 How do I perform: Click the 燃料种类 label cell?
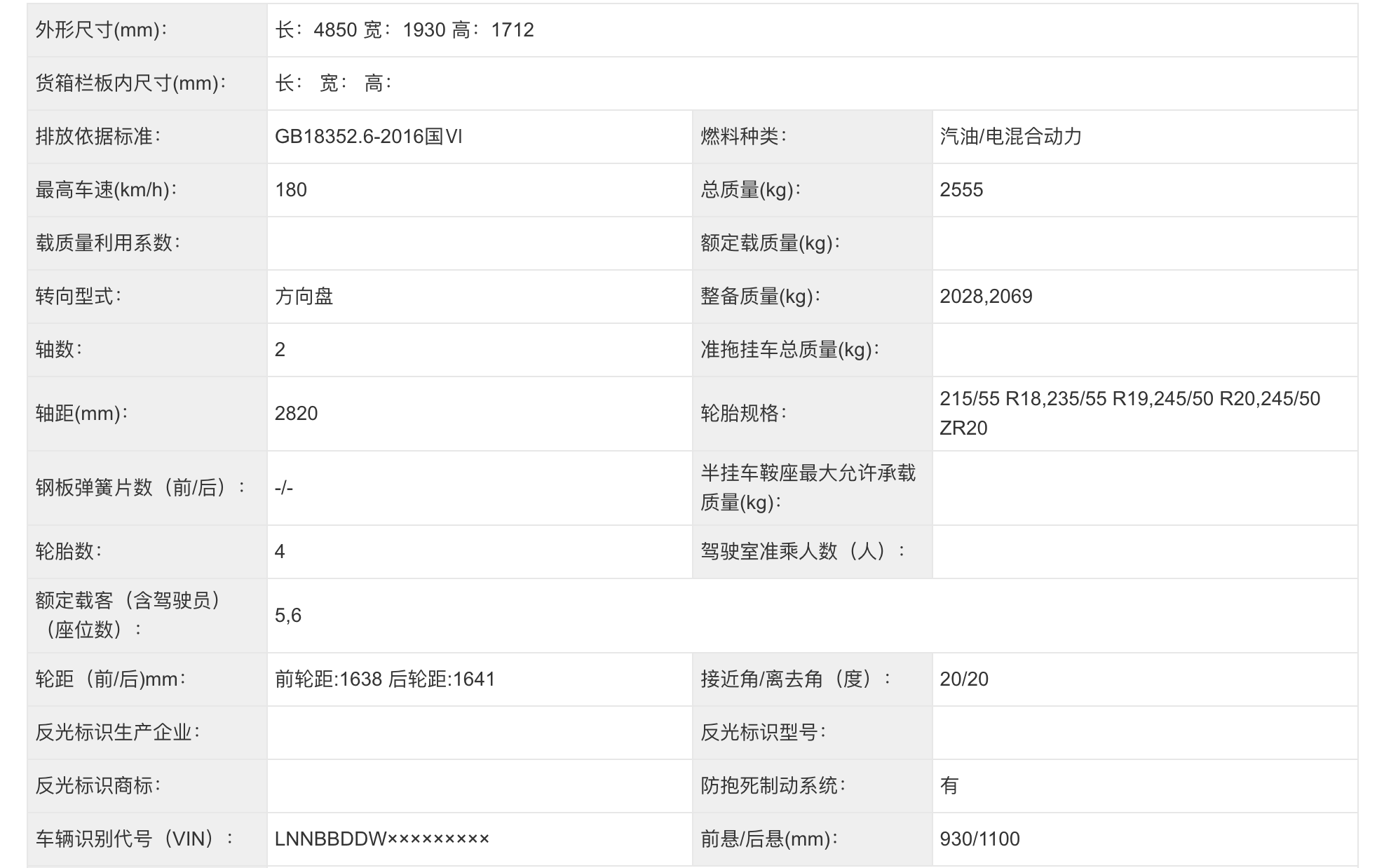(x=743, y=137)
